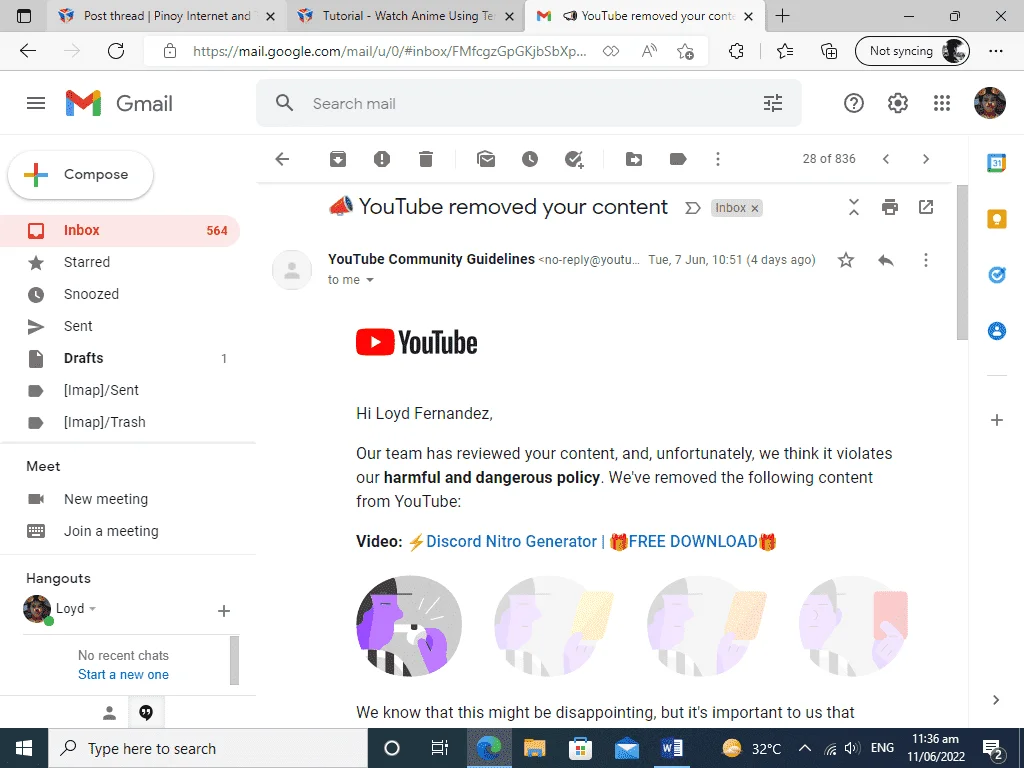Open File Explorer from the taskbar
Image resolution: width=1024 pixels, height=768 pixels.
534,748
